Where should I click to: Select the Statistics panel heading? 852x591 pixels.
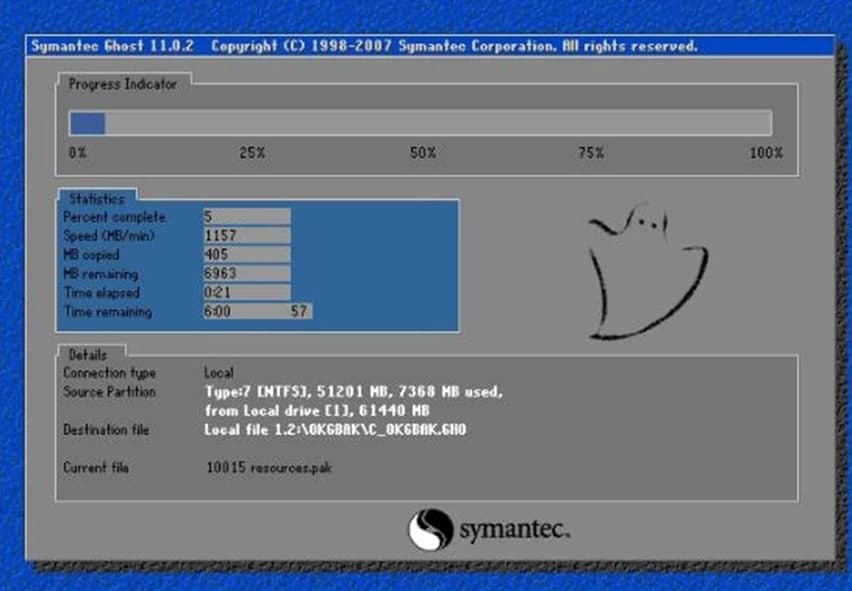tap(97, 199)
